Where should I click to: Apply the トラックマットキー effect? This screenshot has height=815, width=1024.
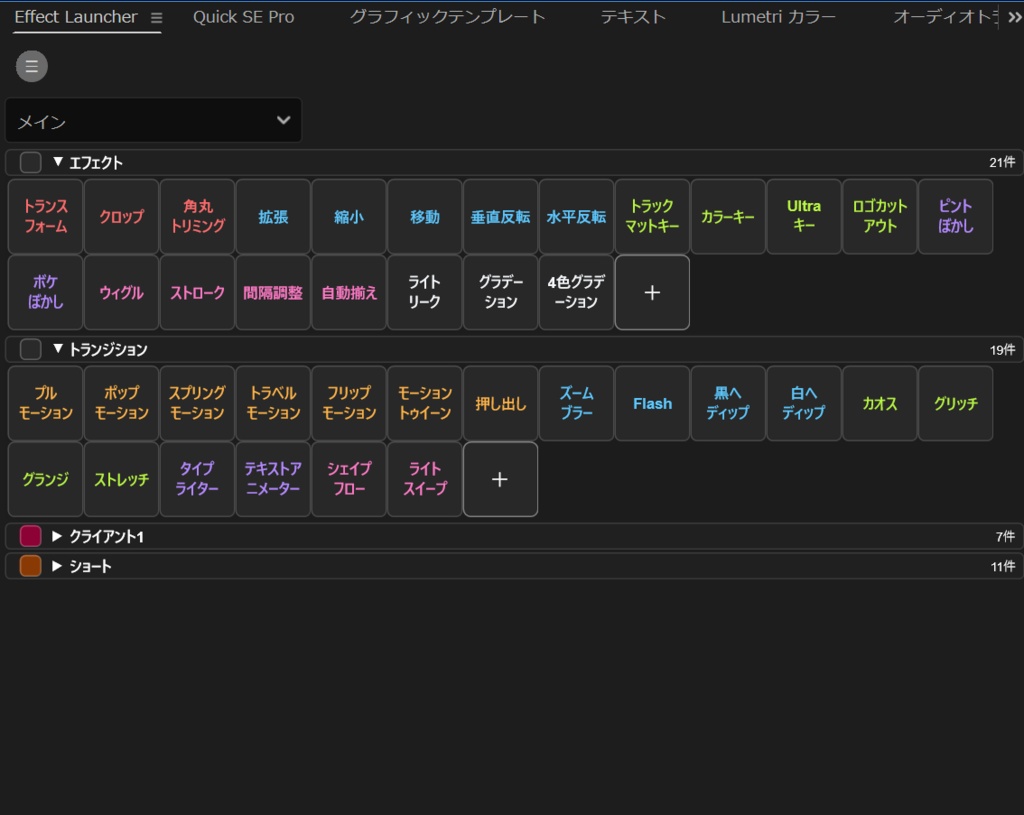652,216
